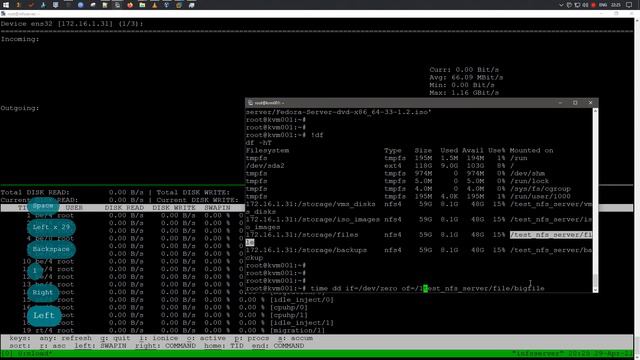
Task: Click 'q: quit' hint in iotop footer
Action: coord(116,338)
